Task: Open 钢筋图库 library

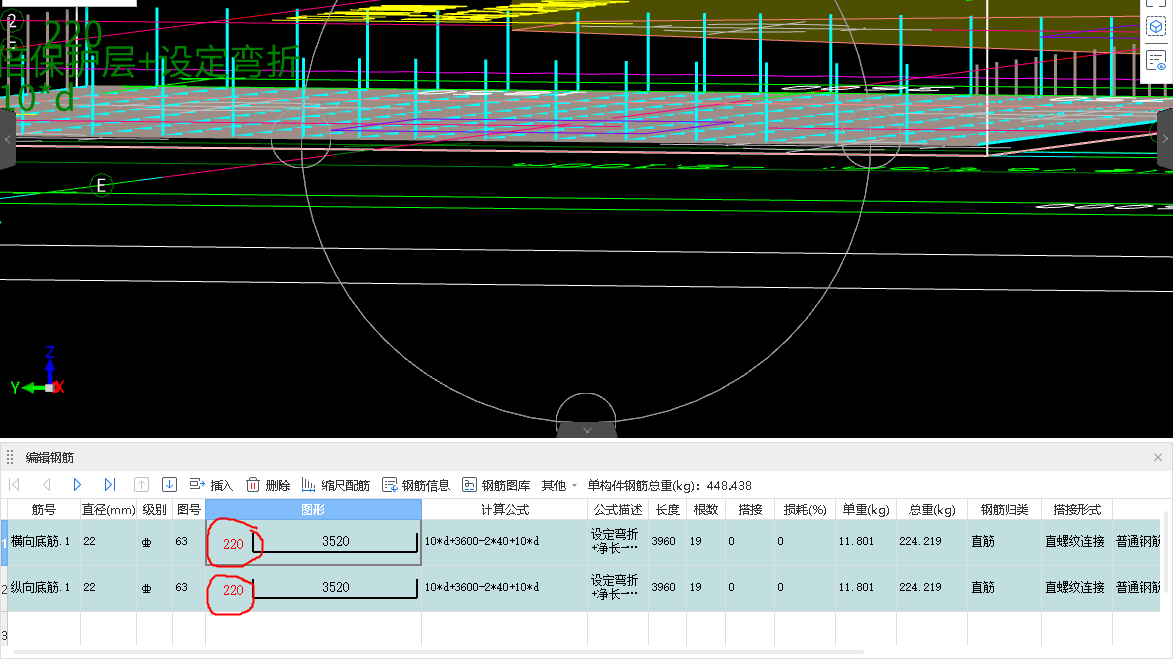Action: click(x=496, y=485)
